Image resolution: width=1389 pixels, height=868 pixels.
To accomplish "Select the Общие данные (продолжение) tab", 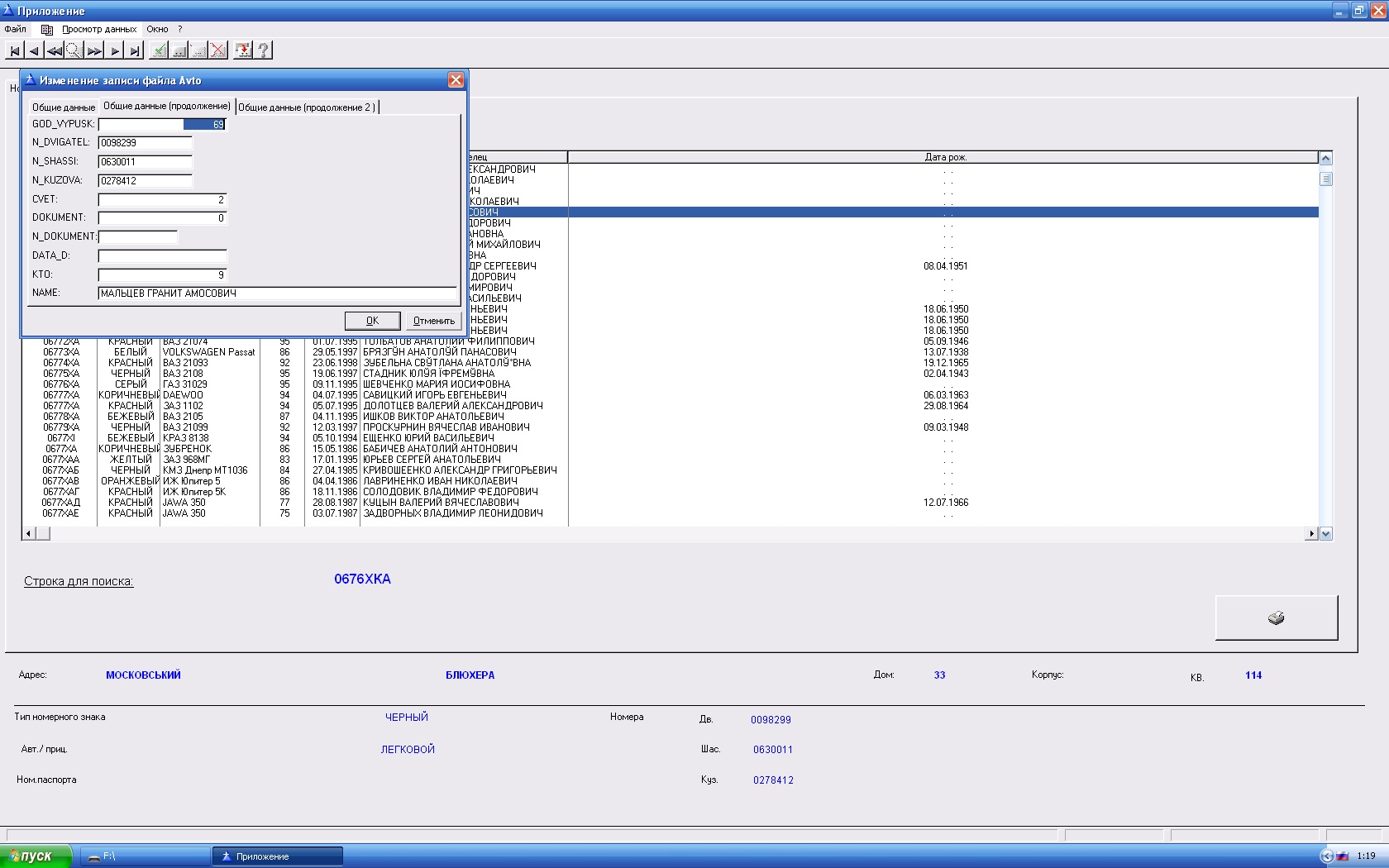I will [167, 106].
